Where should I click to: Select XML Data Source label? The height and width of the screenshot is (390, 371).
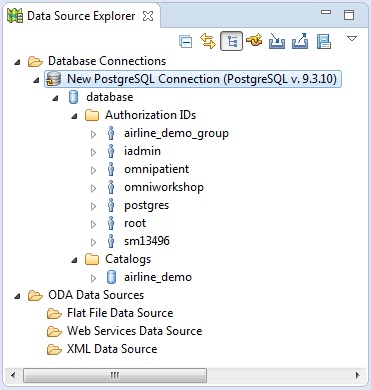click(x=112, y=349)
